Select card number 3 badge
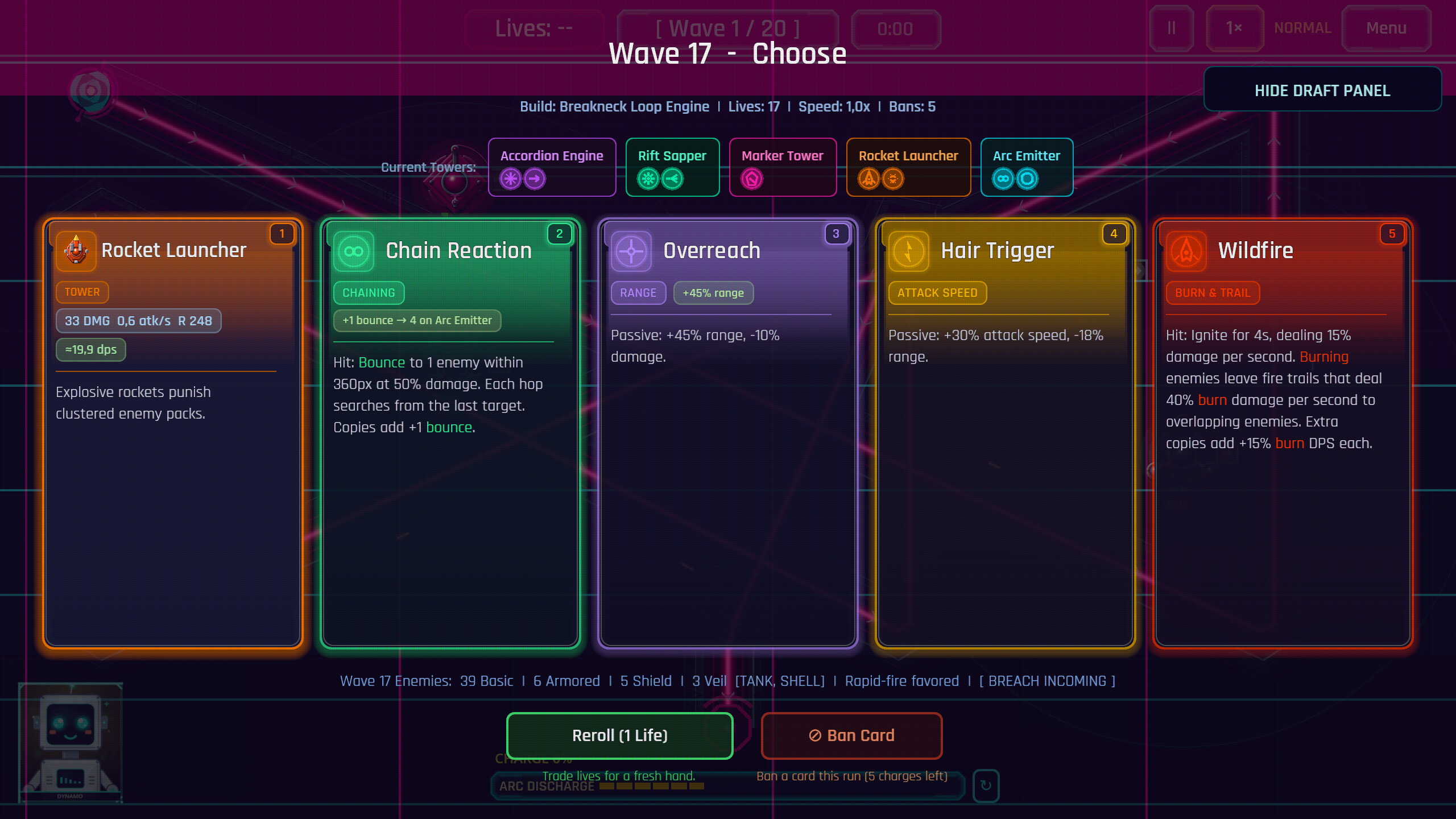The image size is (1456, 819). tap(836, 234)
